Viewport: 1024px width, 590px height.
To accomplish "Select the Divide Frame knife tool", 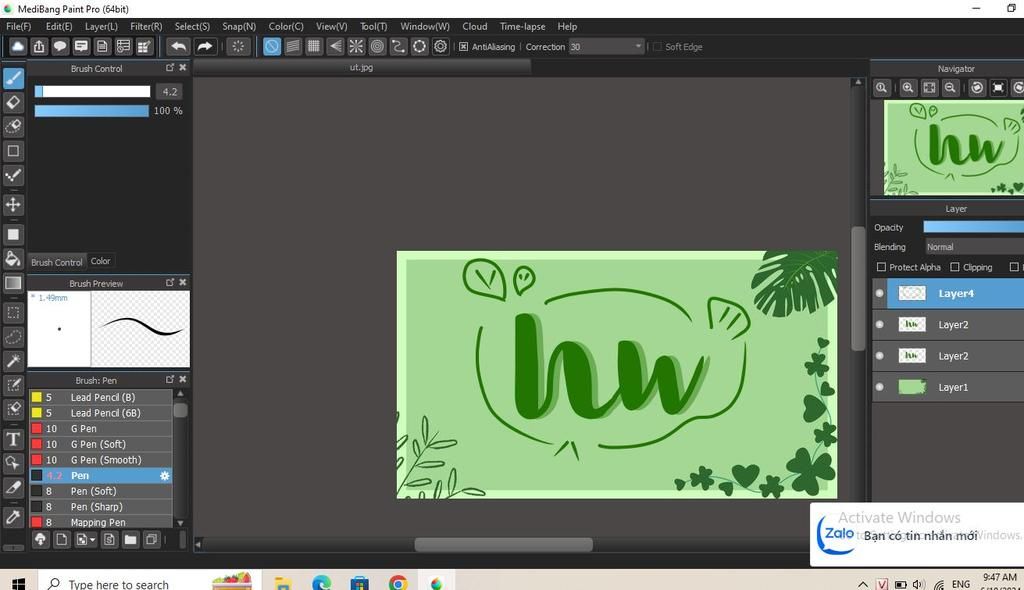I will (x=13, y=487).
